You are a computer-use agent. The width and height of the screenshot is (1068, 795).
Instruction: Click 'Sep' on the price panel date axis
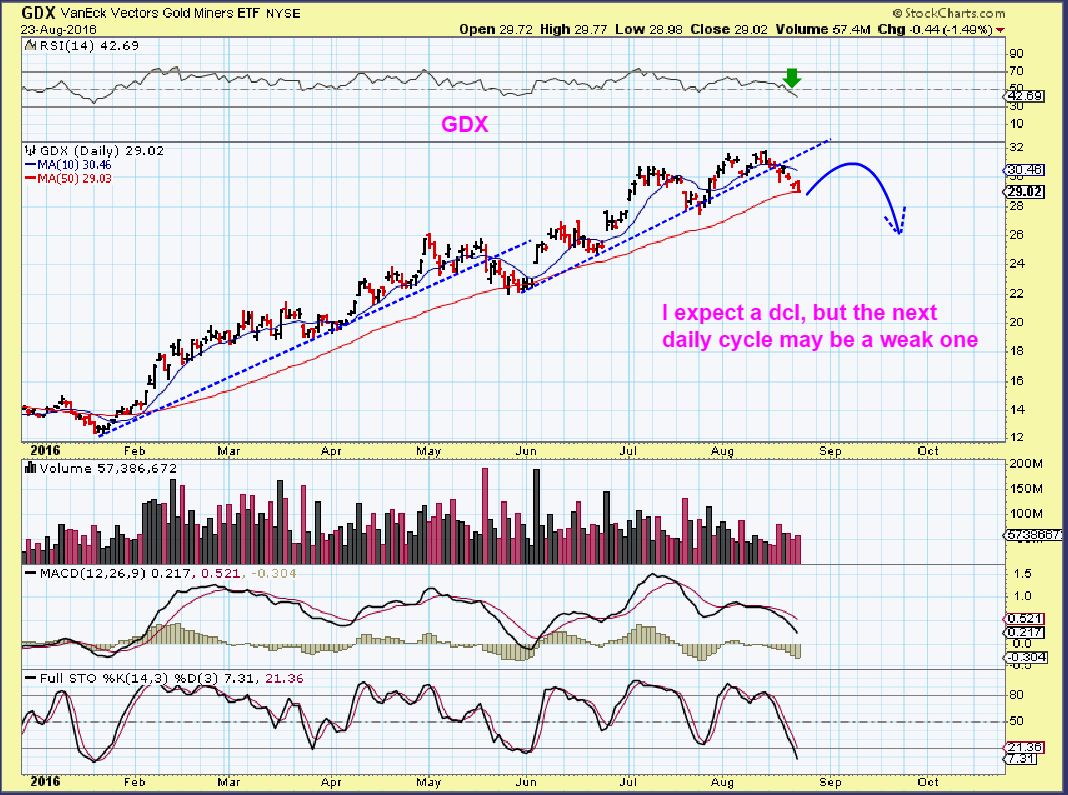point(830,451)
